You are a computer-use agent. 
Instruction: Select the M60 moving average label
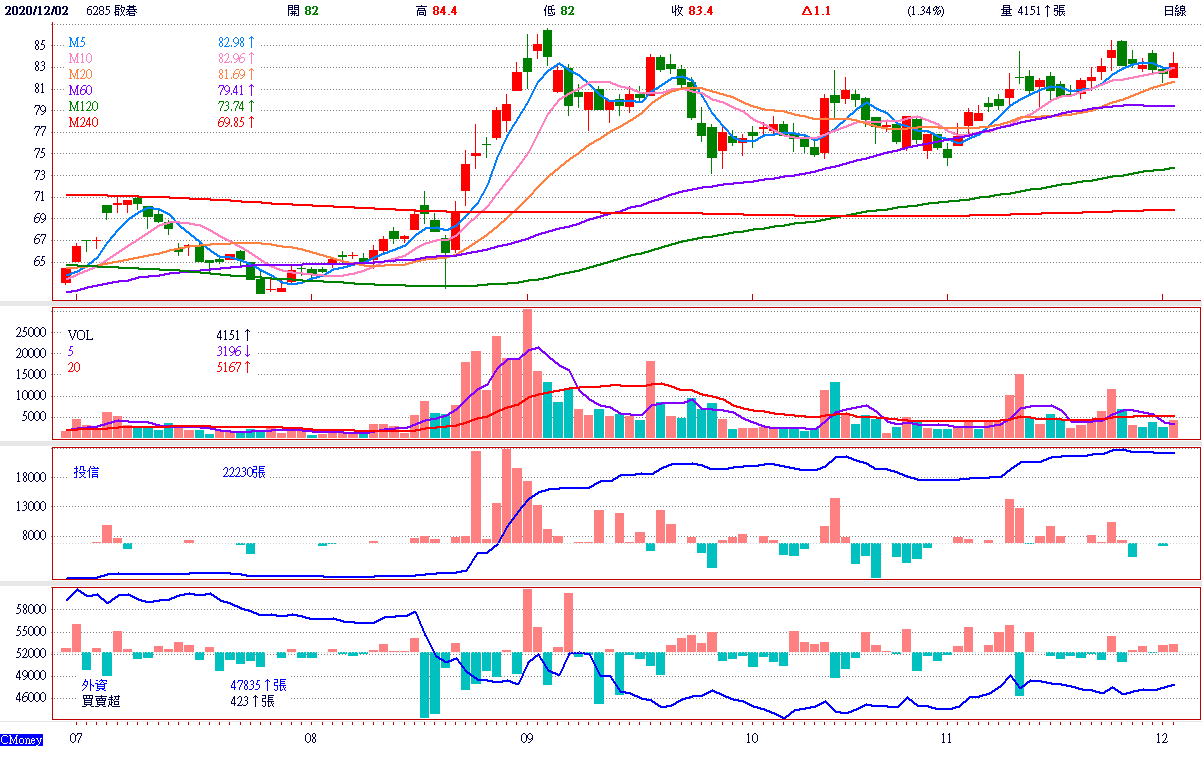pos(80,91)
